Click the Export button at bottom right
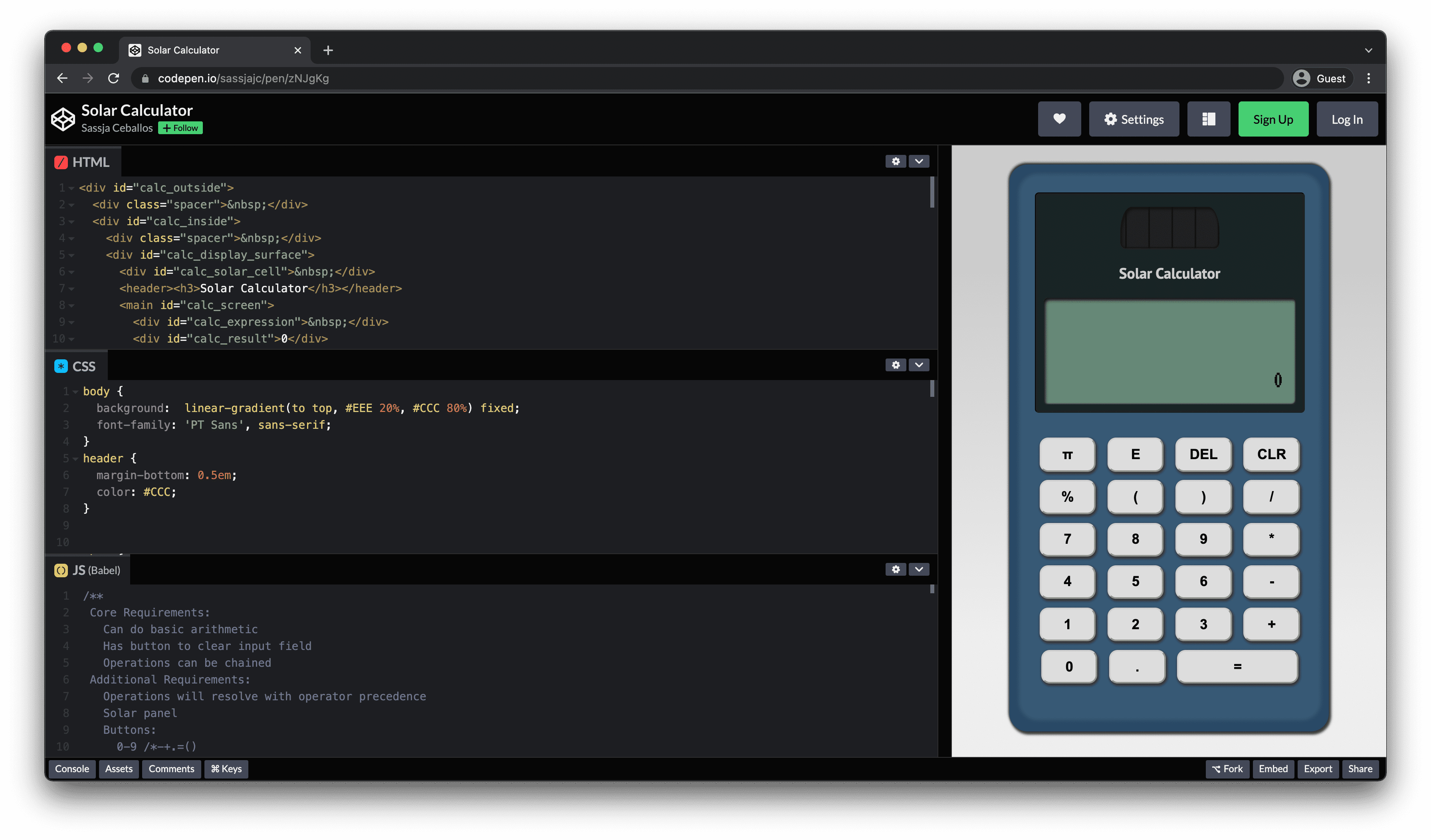This screenshot has height=840, width=1431. click(1316, 768)
